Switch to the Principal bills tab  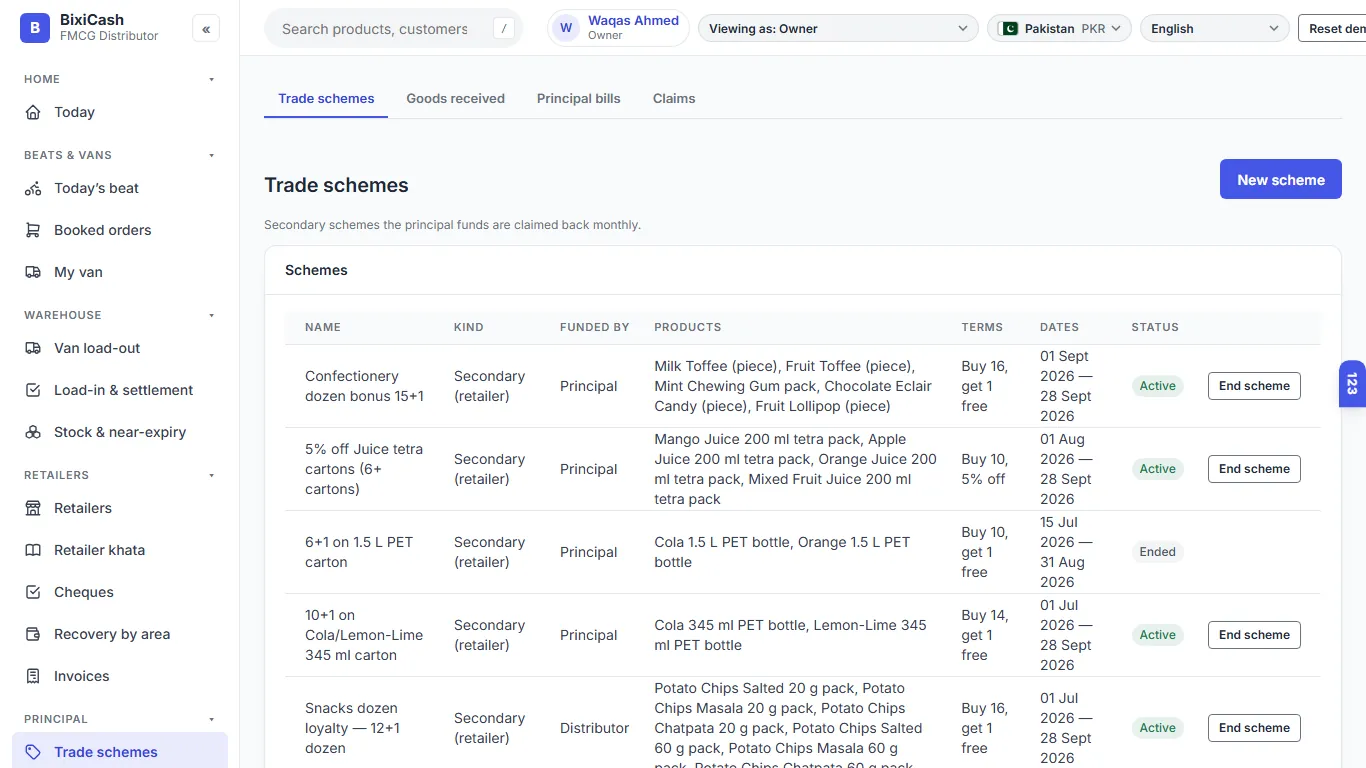pyautogui.click(x=578, y=98)
